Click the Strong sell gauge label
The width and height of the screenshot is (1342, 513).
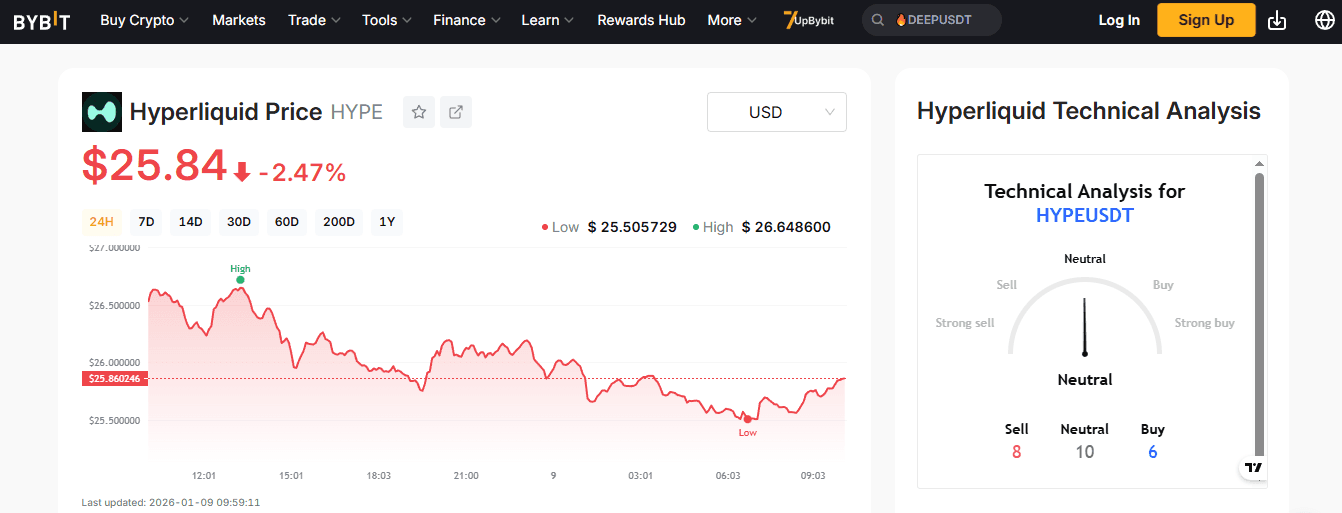965,323
